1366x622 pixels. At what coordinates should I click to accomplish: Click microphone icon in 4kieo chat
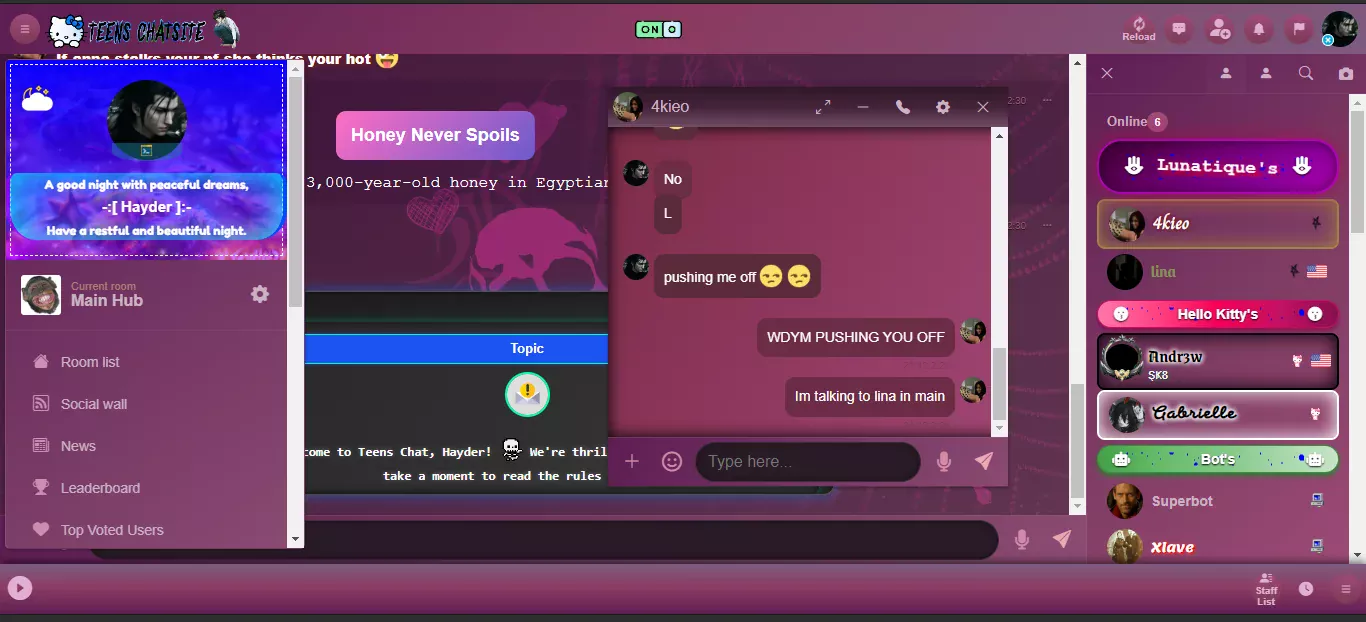pyautogui.click(x=944, y=461)
